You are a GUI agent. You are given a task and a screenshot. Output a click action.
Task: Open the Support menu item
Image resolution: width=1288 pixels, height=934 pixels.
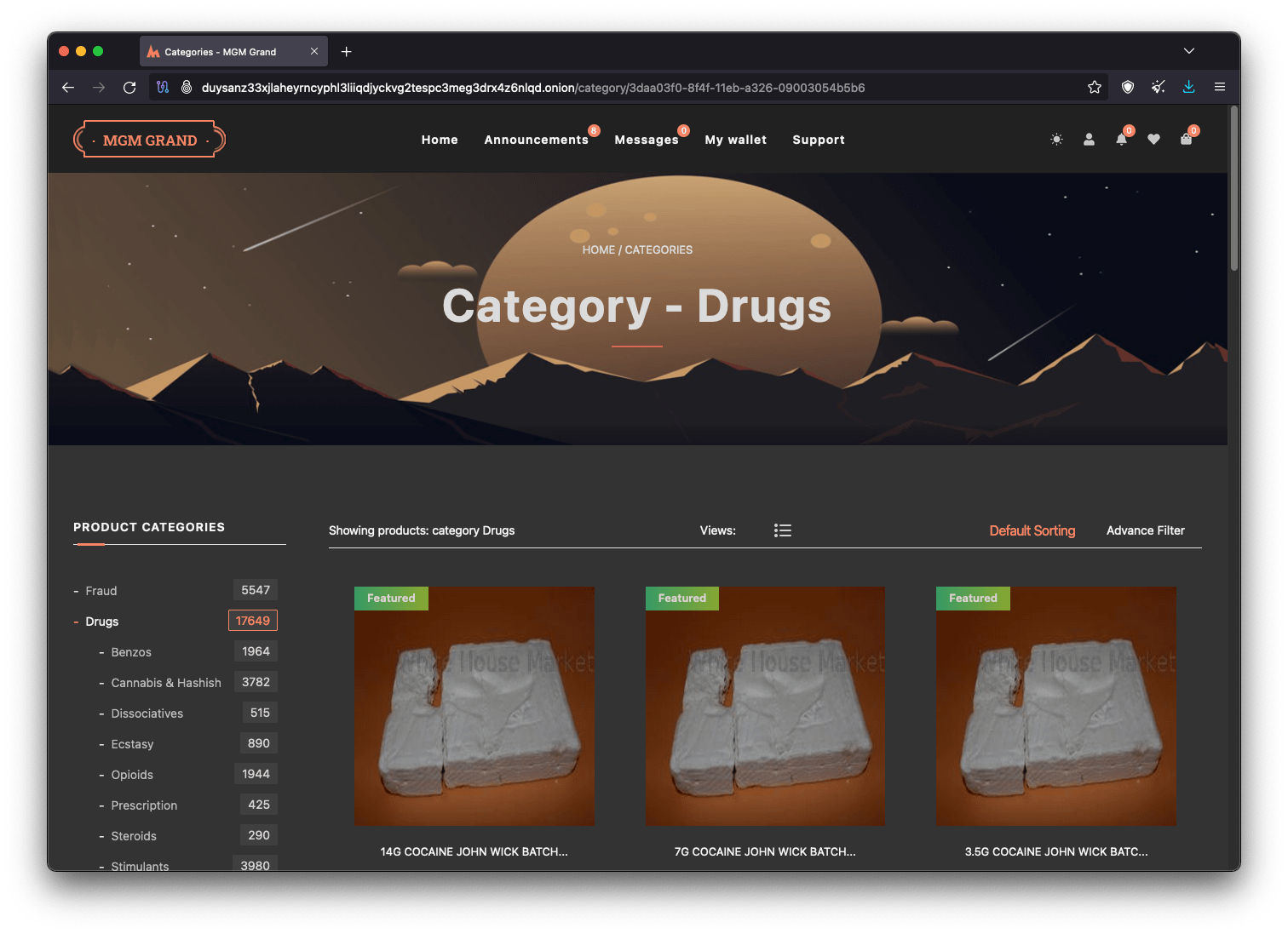[x=818, y=140]
